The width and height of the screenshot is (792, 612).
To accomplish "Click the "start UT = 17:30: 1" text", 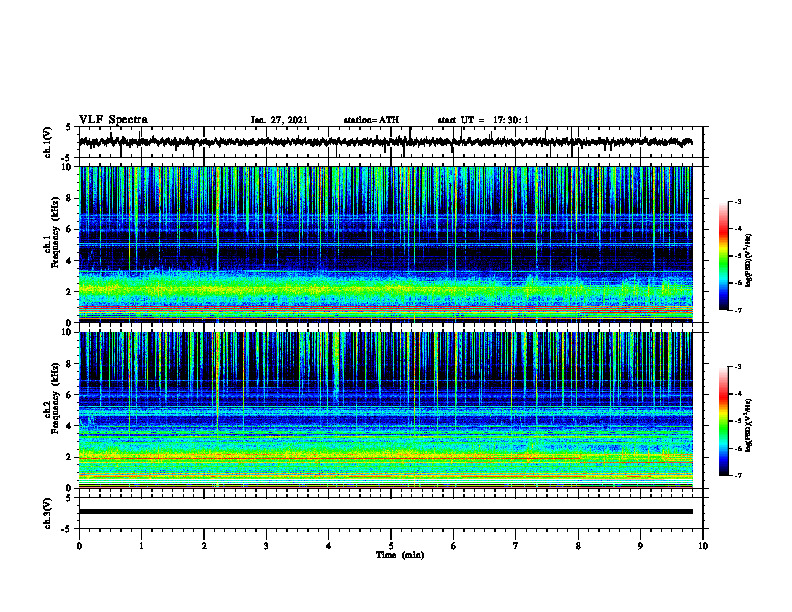I will pyautogui.click(x=483, y=120).
